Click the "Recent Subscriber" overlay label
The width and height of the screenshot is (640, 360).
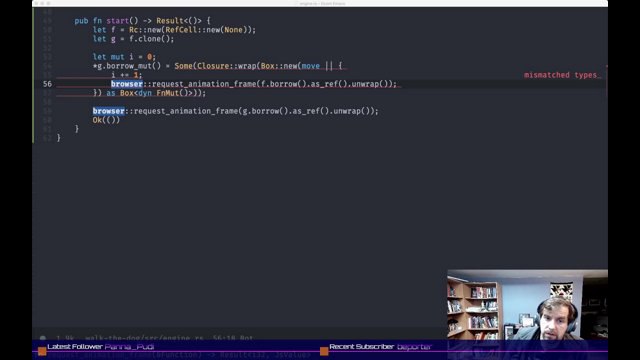362,347
